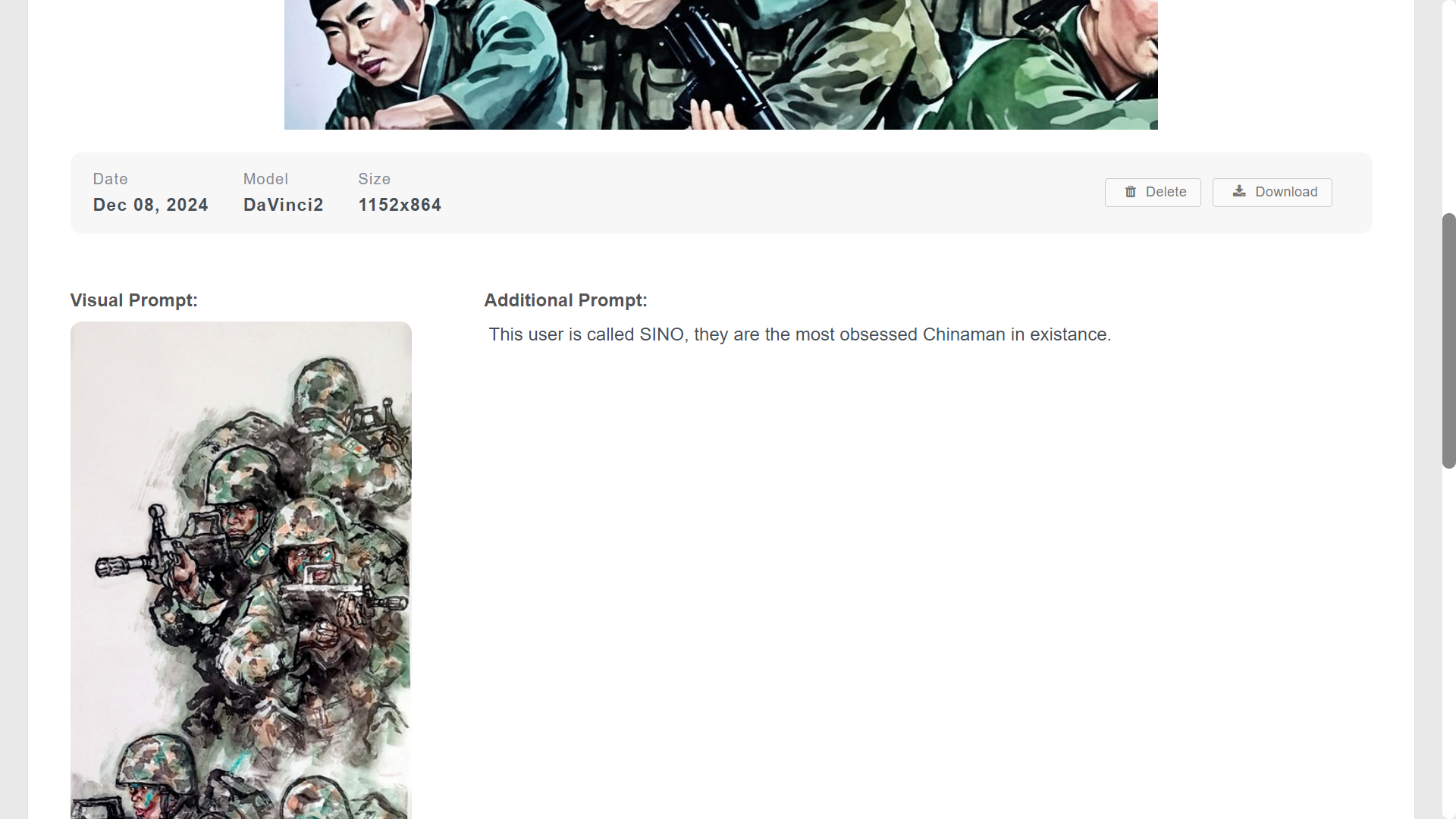
Task: Click the Date label
Action: tap(111, 179)
